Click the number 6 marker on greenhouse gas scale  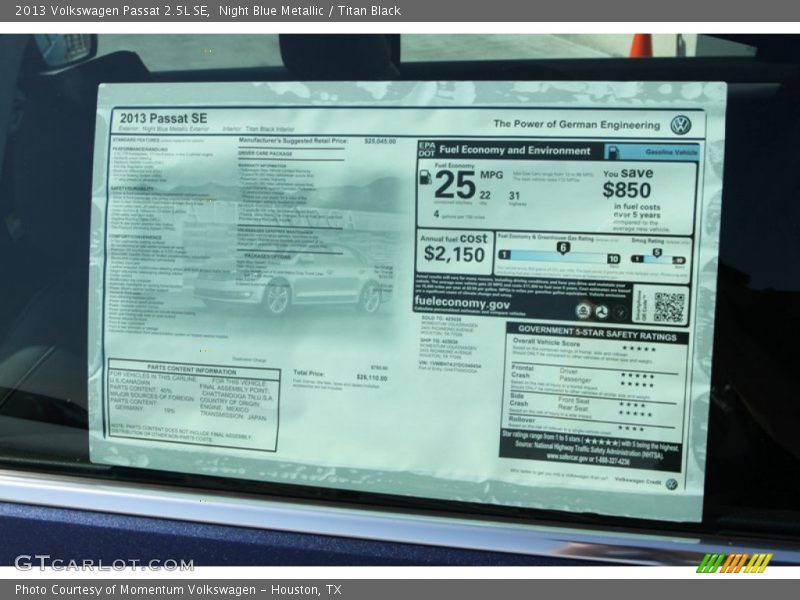coord(563,247)
